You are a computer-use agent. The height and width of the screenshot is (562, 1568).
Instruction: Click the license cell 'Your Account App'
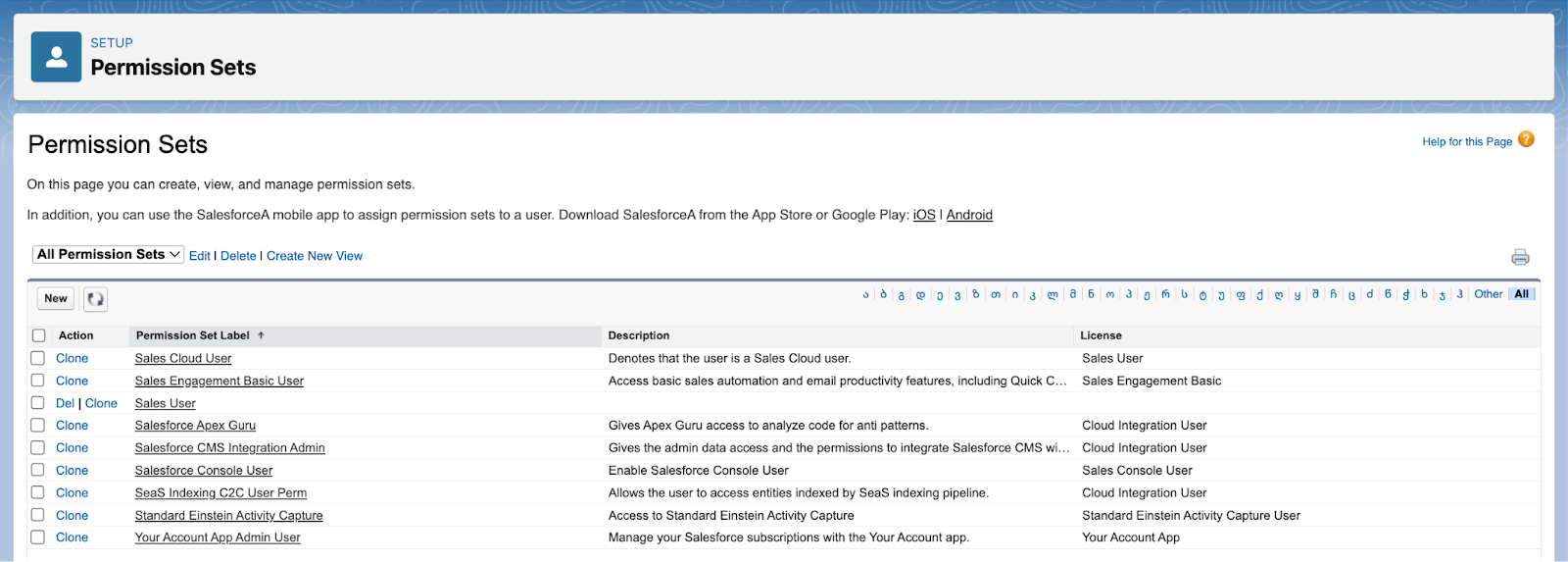[1131, 537]
